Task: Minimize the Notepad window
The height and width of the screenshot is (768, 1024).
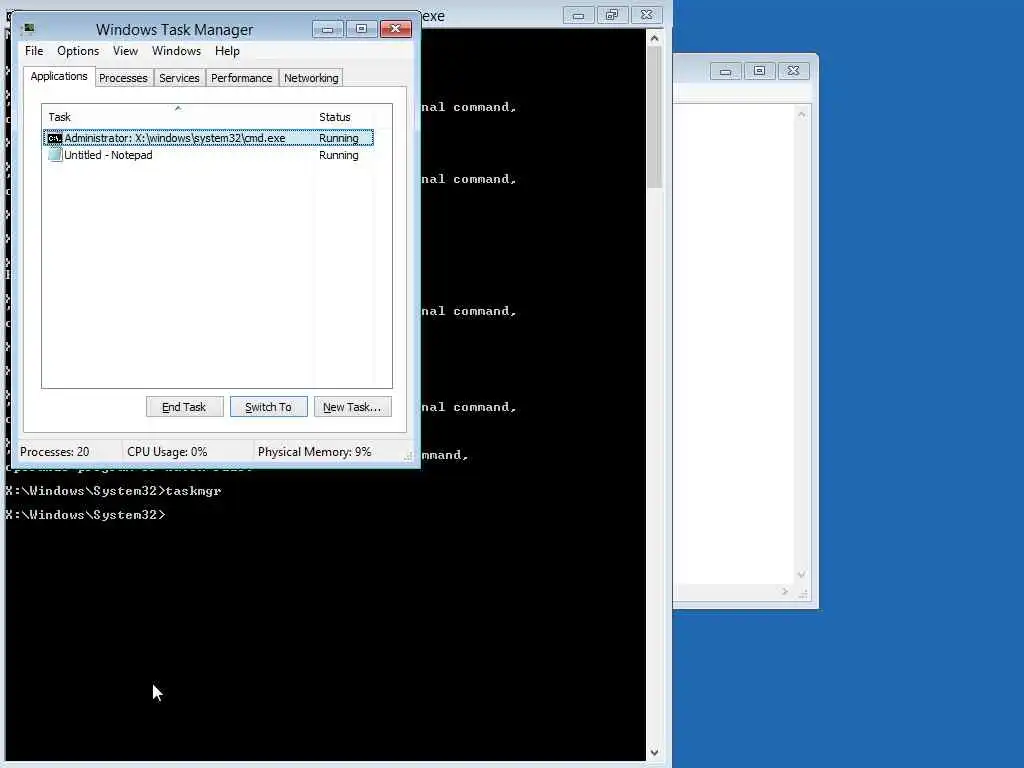Action: (x=726, y=71)
